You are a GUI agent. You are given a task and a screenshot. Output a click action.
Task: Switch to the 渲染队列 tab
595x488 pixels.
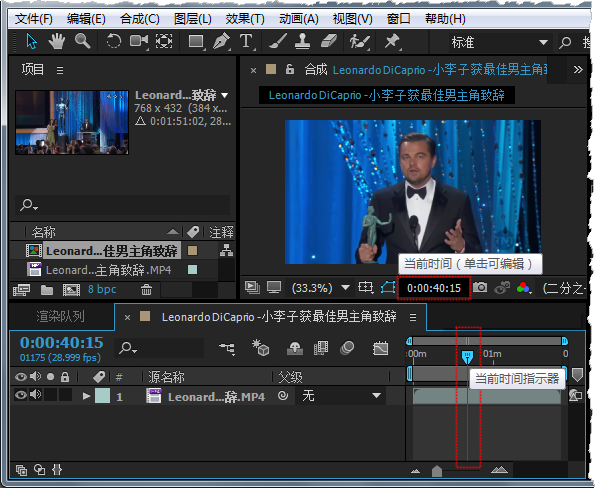[x=60, y=316]
